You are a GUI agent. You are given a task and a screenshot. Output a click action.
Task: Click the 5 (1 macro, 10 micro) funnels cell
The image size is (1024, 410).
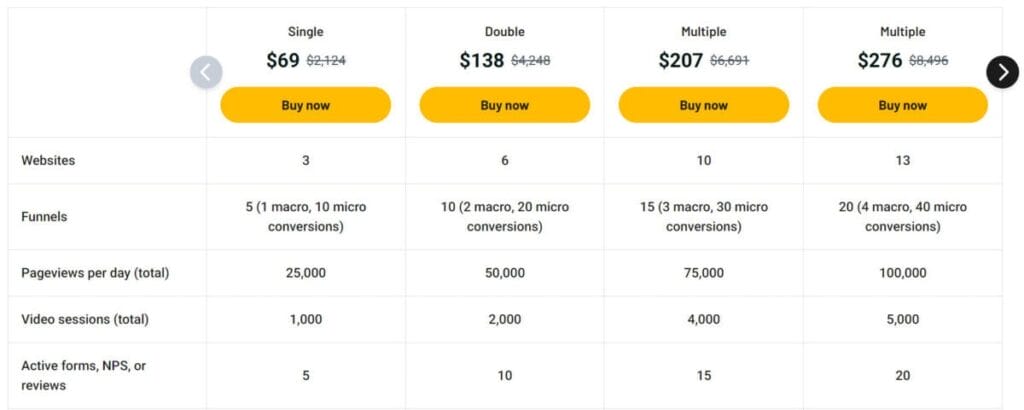pos(306,217)
